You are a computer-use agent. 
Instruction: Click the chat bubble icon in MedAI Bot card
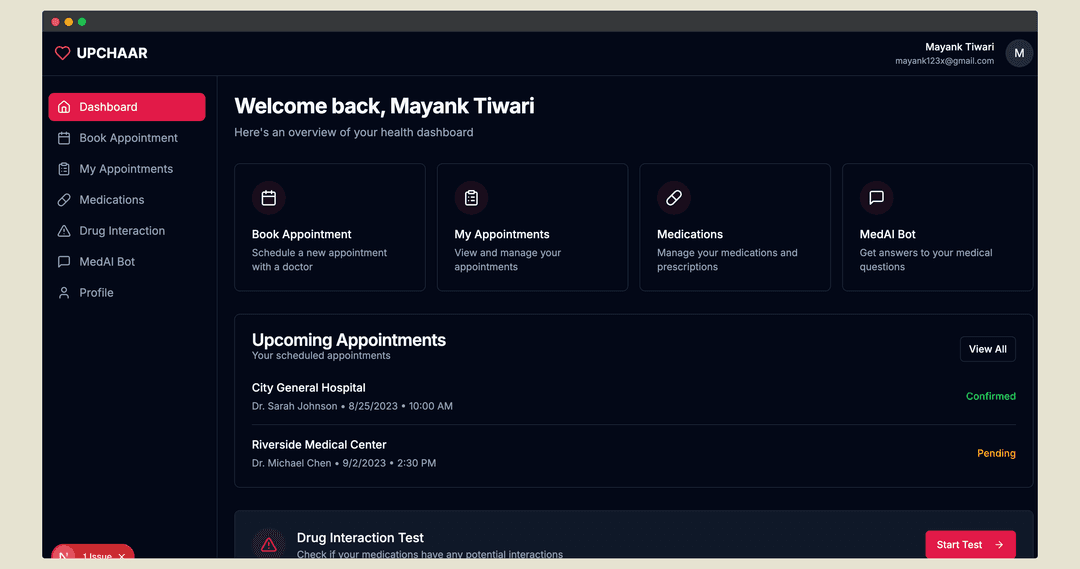[876, 198]
